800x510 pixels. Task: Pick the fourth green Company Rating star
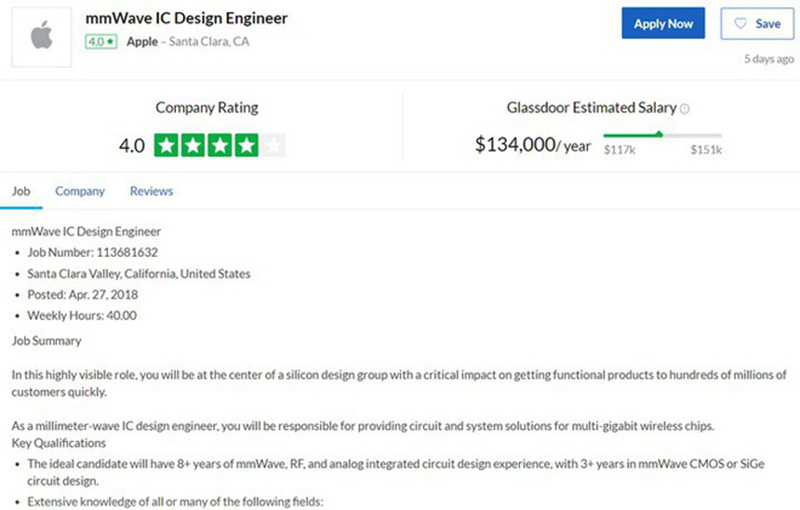[x=246, y=145]
